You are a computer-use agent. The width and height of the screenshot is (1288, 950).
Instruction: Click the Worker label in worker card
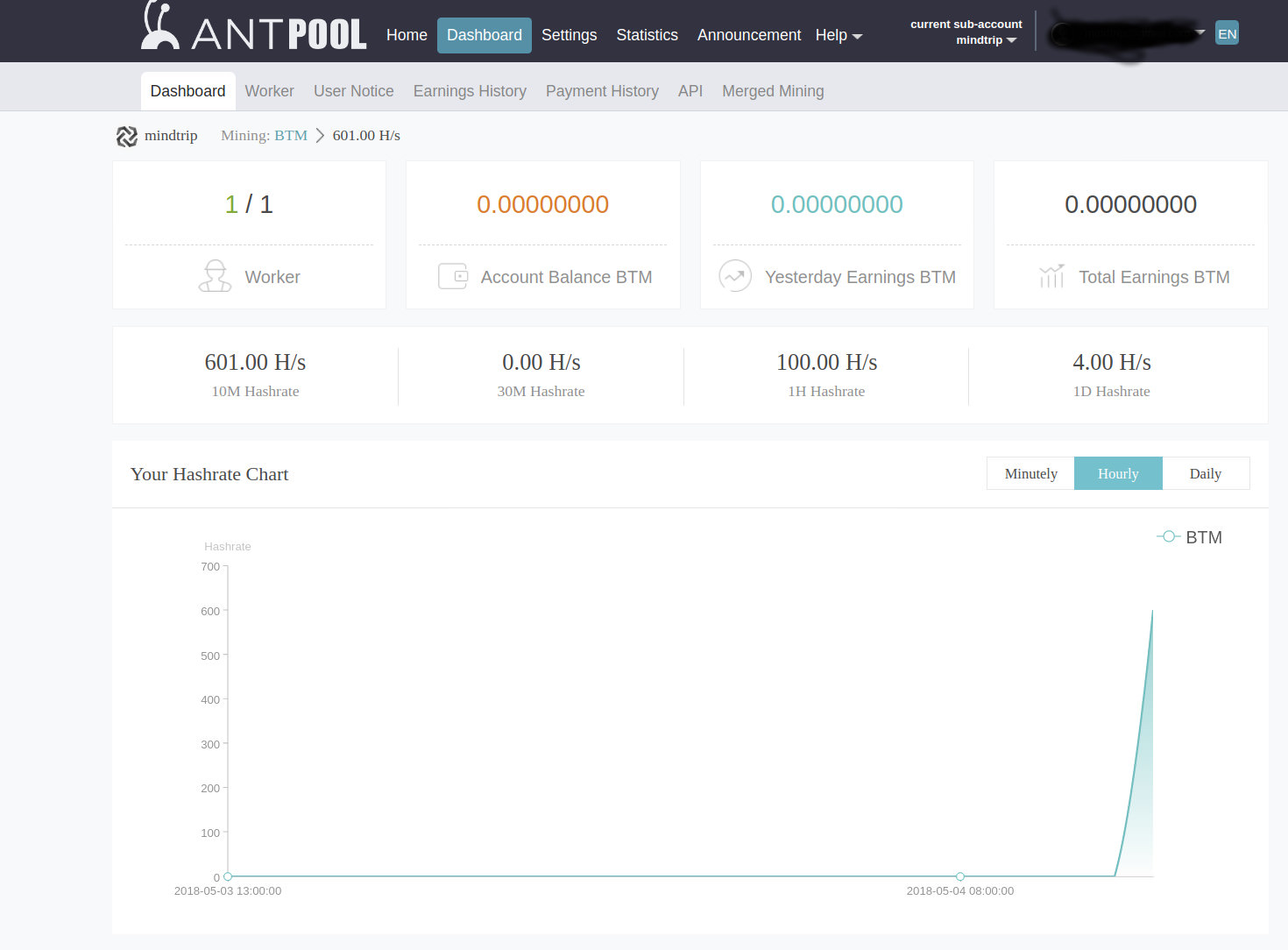click(272, 277)
